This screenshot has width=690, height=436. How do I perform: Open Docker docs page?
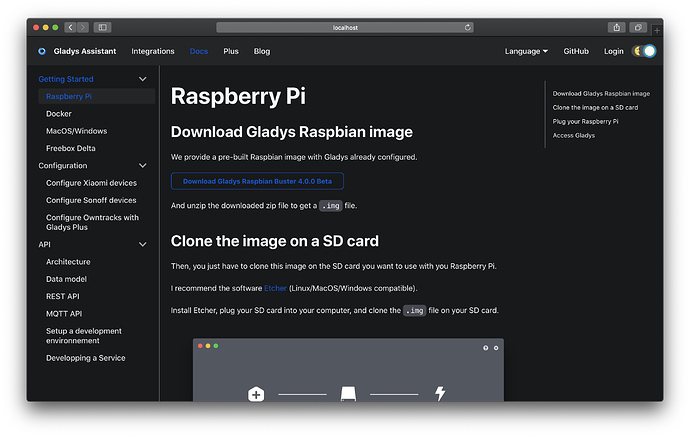coord(59,114)
